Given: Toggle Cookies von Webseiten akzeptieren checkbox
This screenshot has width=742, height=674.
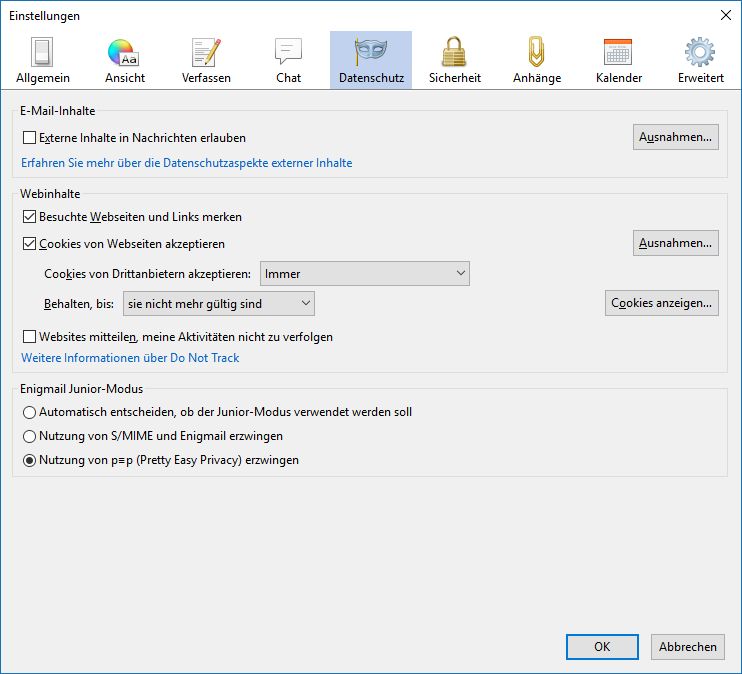Looking at the screenshot, I should pyautogui.click(x=30, y=243).
